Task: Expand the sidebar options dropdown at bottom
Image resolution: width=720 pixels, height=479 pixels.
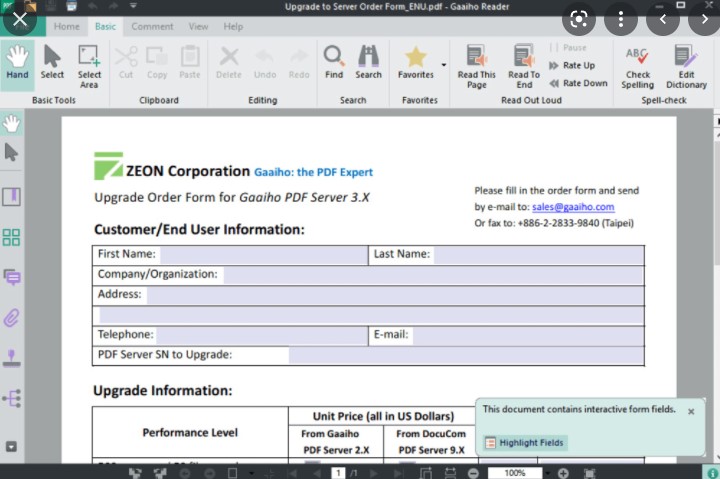Action: click(x=11, y=446)
